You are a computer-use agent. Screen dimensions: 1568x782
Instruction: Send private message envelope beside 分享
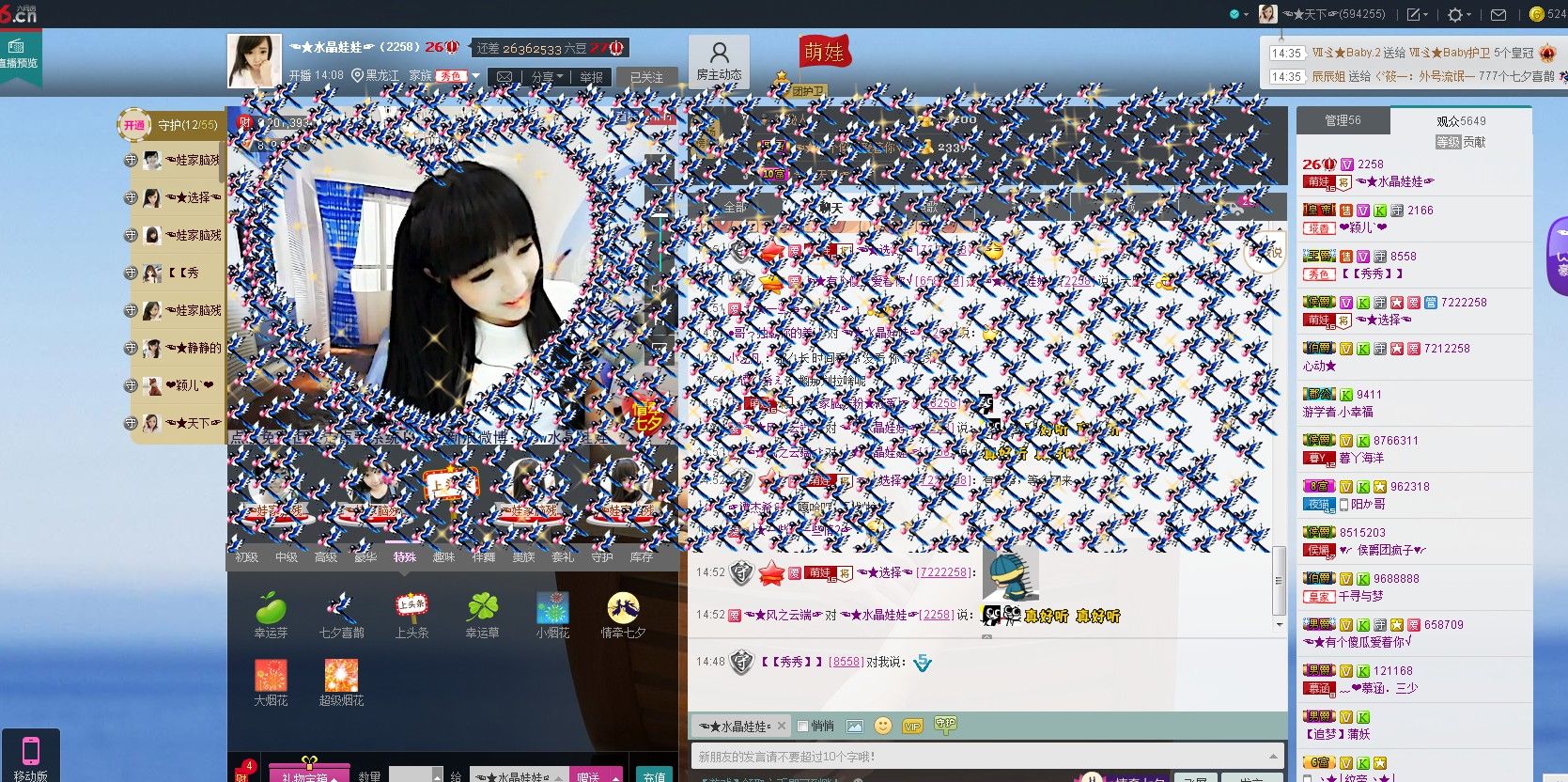505,77
